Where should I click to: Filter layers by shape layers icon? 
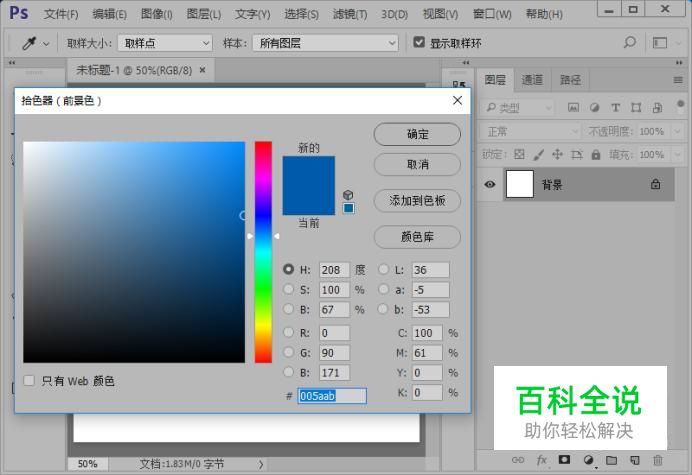click(x=636, y=108)
